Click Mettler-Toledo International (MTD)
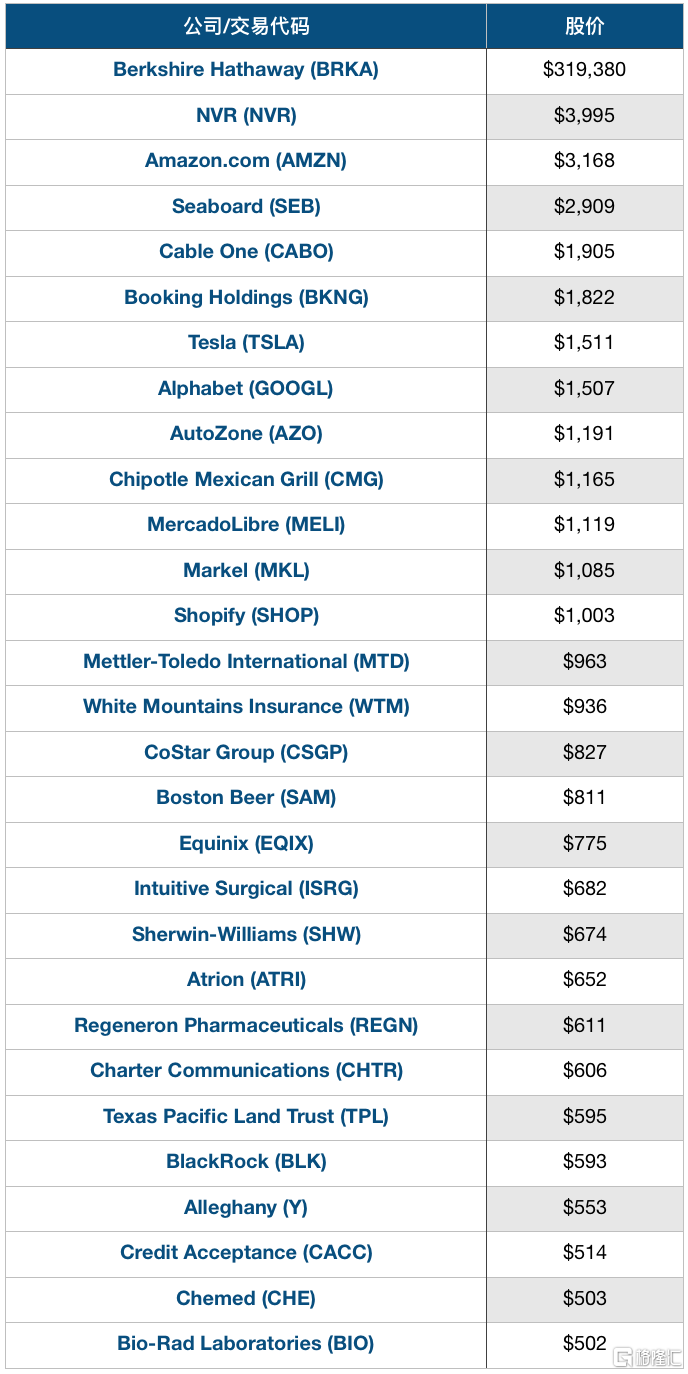This screenshot has height=1374, width=688. coord(246,662)
